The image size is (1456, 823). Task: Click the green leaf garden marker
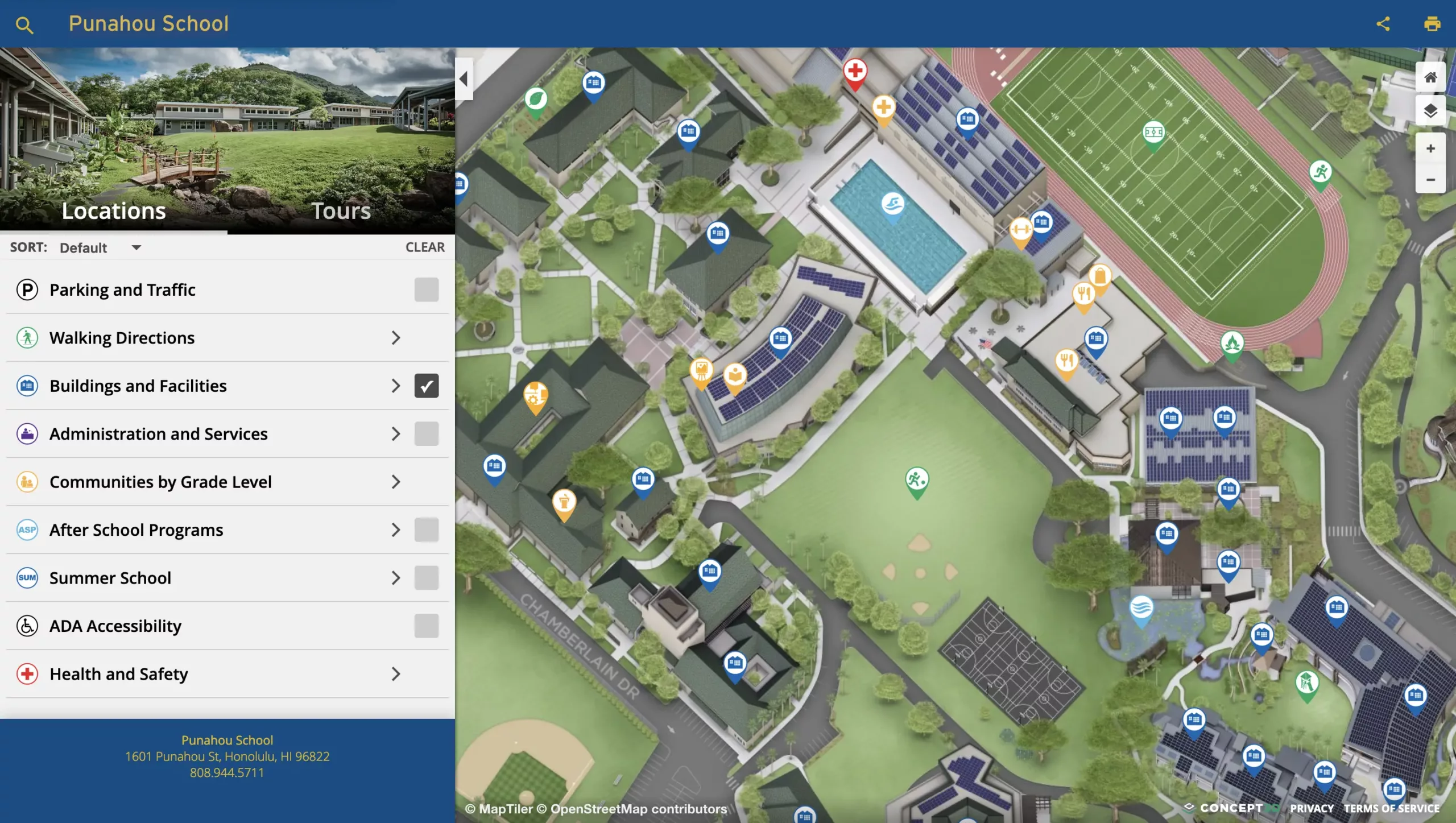(x=536, y=102)
